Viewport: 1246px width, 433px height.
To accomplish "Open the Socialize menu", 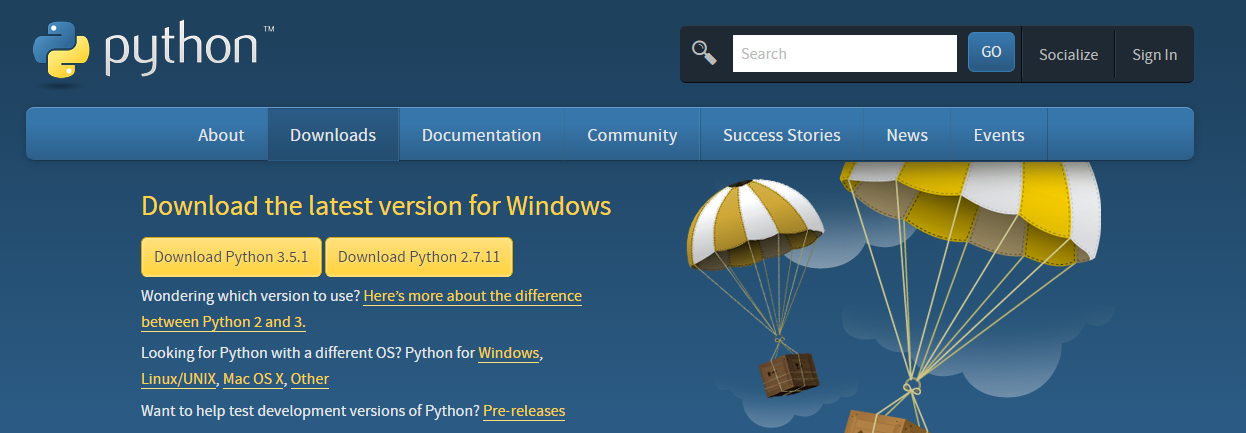I will [1068, 55].
